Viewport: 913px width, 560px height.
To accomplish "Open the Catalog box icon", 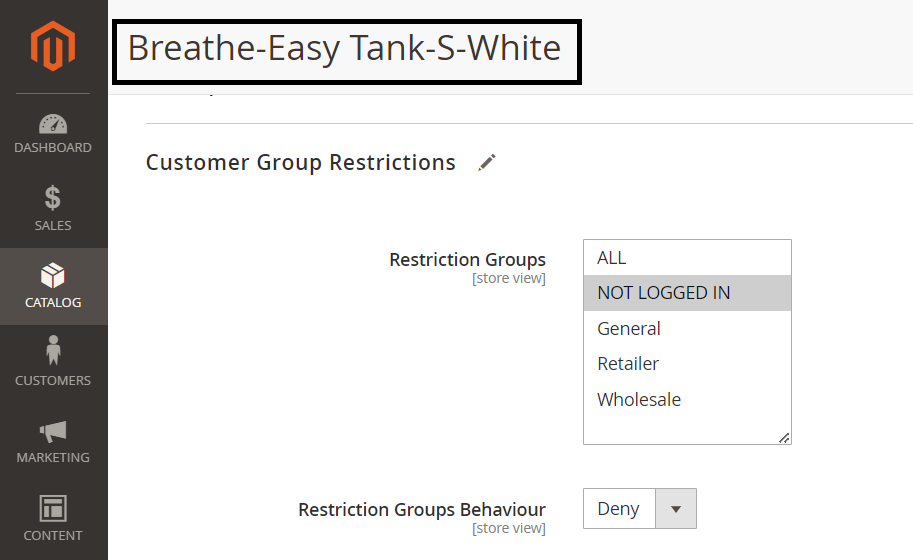I will tap(53, 275).
